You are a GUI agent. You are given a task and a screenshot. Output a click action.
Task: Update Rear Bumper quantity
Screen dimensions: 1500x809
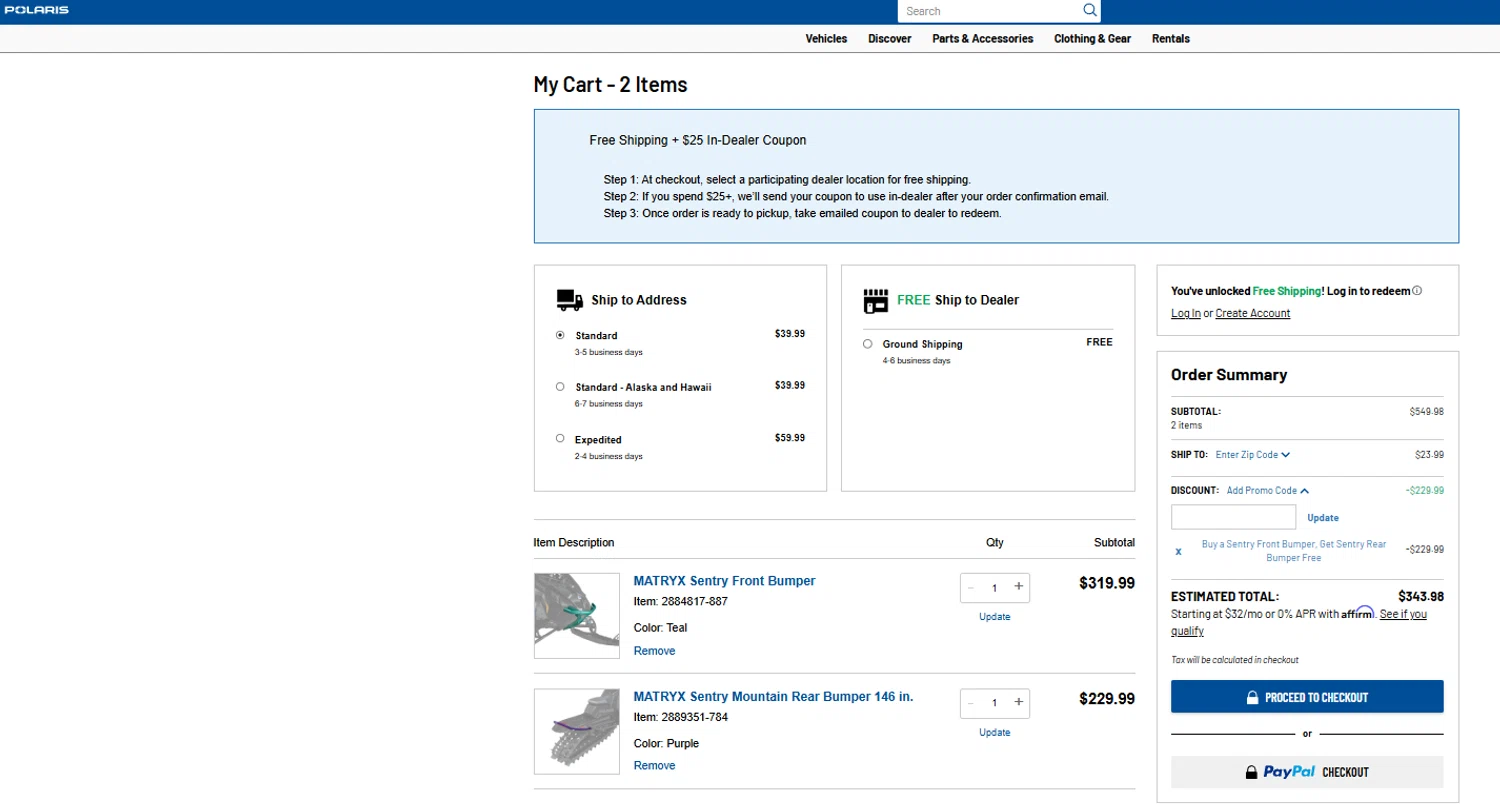[x=994, y=732]
